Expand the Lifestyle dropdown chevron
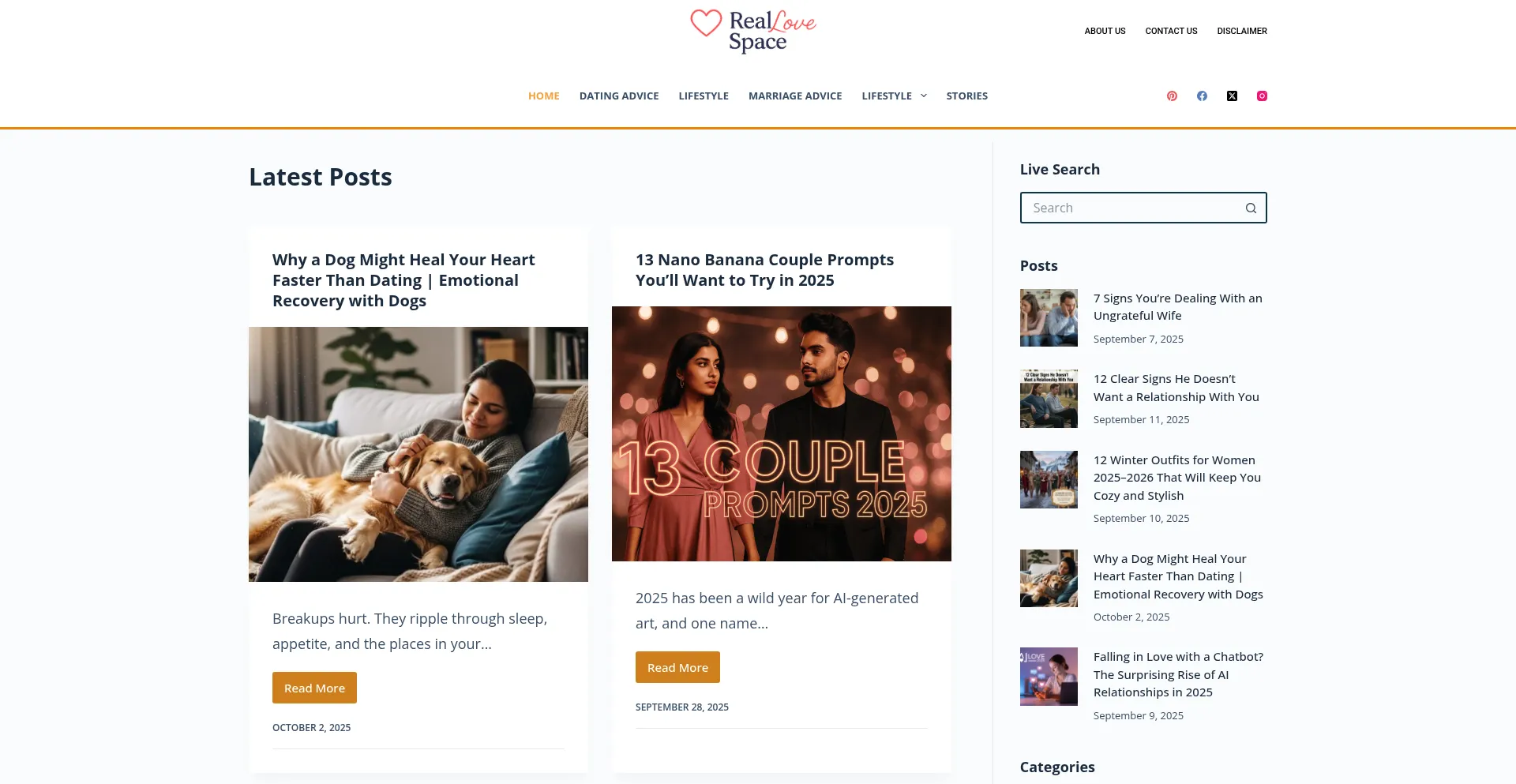This screenshot has height=784, width=1516. (x=924, y=96)
